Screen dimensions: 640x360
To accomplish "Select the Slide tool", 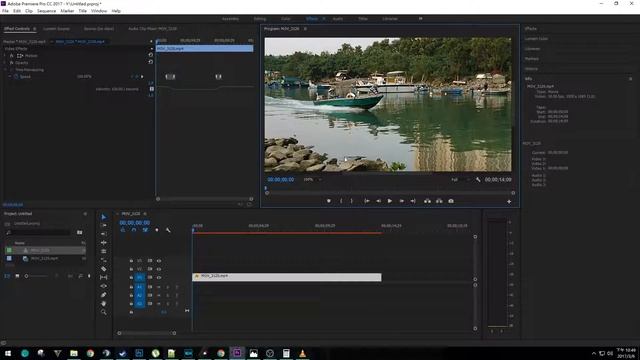I will click(x=104, y=286).
